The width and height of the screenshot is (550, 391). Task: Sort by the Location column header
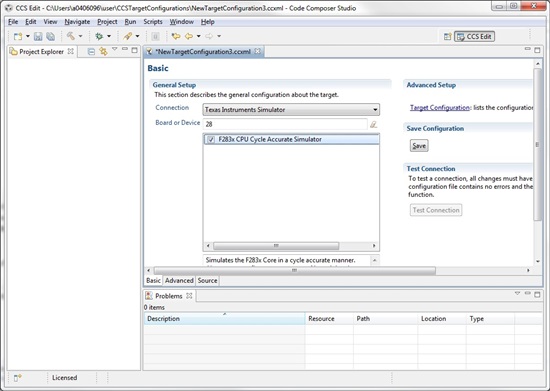tap(442, 319)
